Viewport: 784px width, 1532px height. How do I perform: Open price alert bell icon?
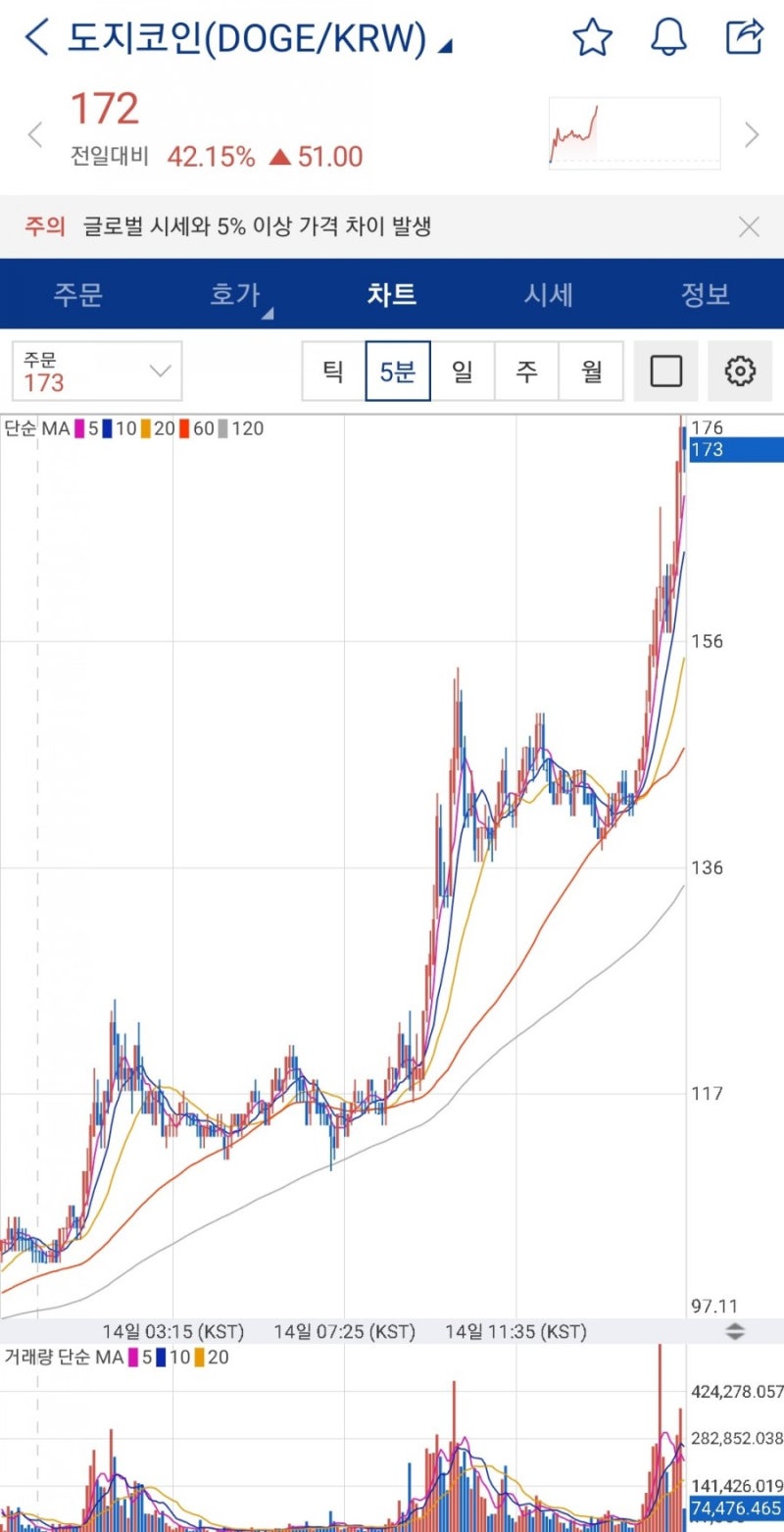tap(668, 37)
